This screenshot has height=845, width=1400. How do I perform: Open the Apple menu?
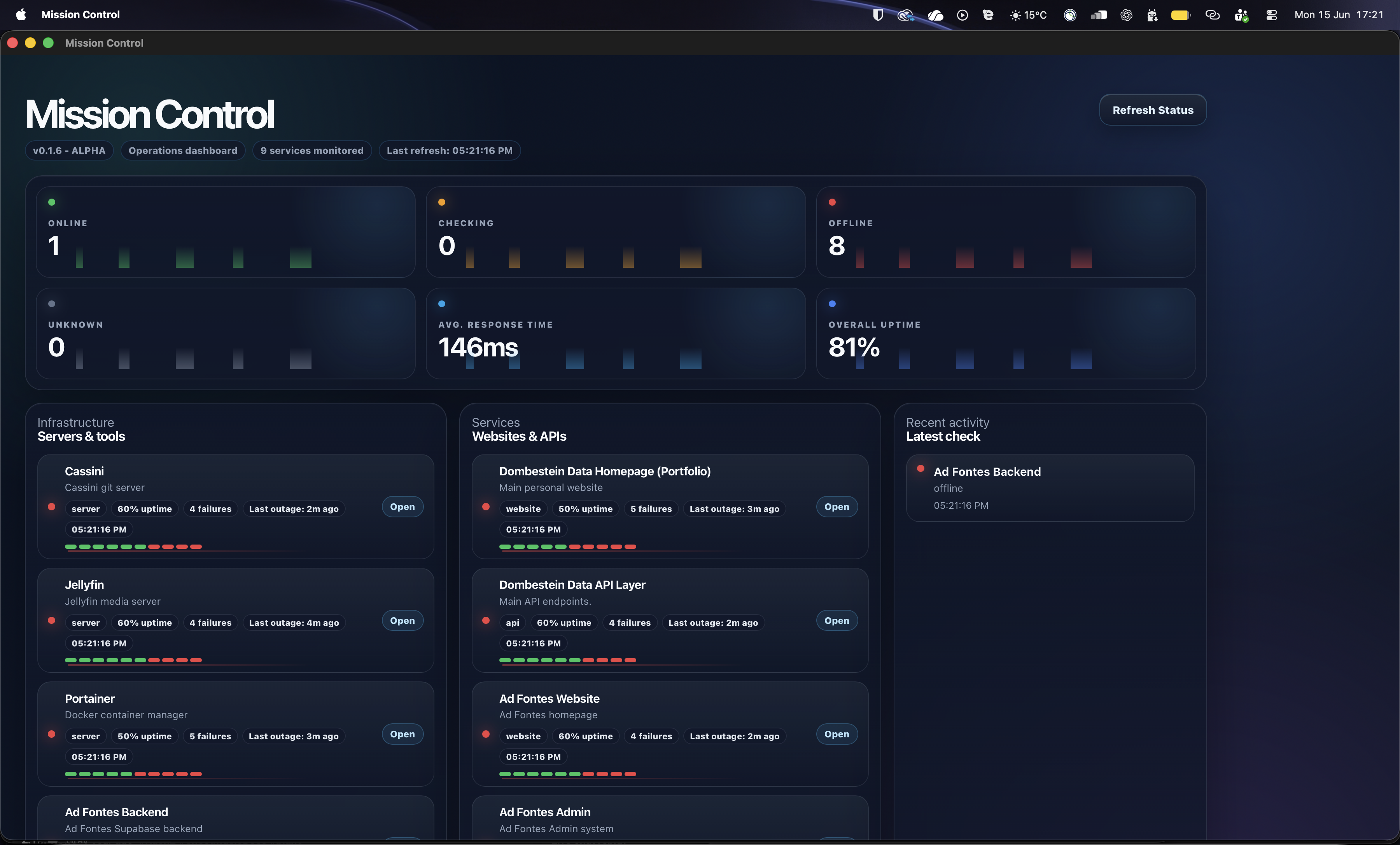[21, 15]
